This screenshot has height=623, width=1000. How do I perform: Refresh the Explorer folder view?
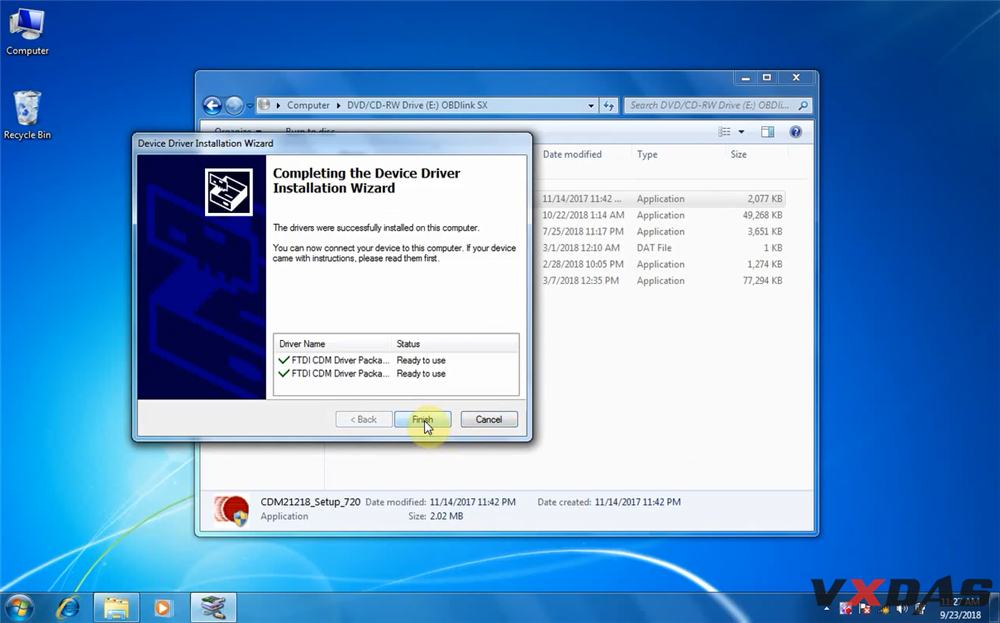[608, 106]
